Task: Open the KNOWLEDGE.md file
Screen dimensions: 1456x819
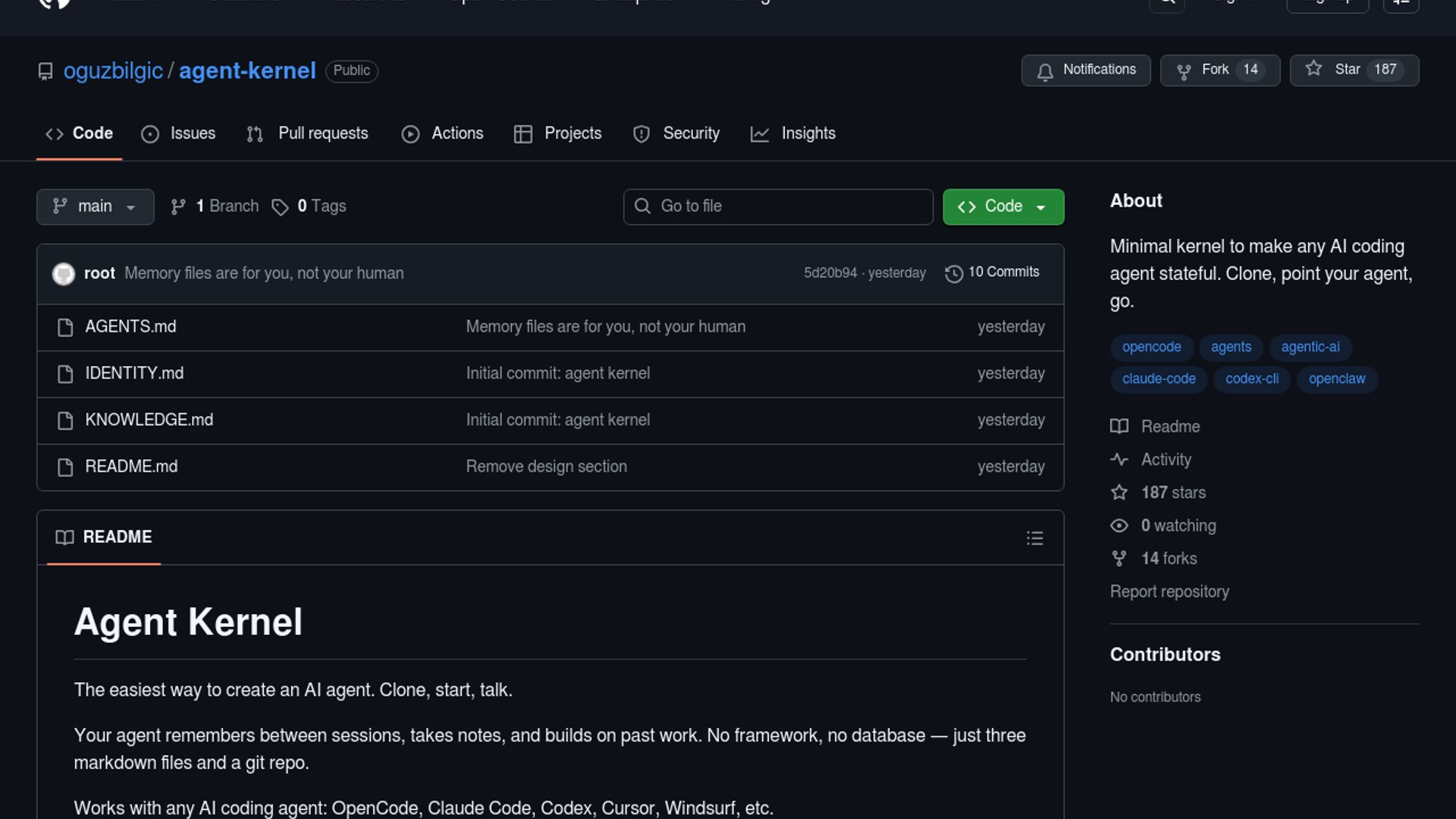Action: click(x=149, y=420)
